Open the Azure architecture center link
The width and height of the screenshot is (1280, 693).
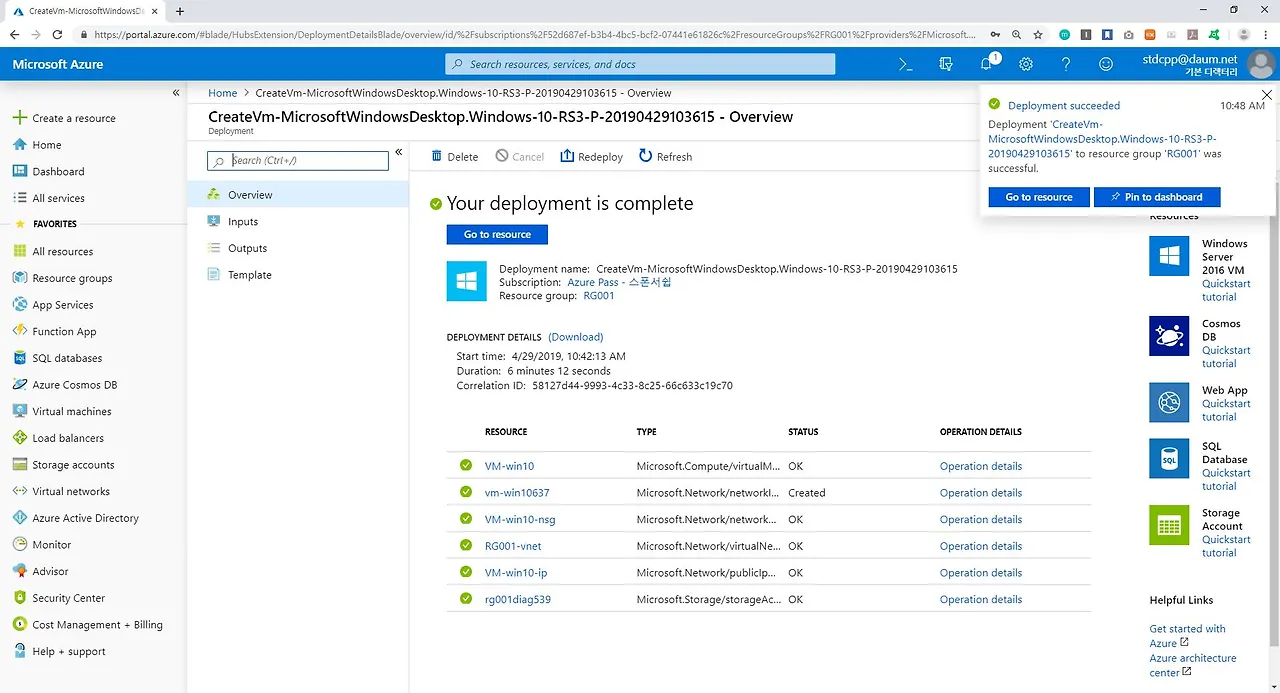click(x=1193, y=665)
